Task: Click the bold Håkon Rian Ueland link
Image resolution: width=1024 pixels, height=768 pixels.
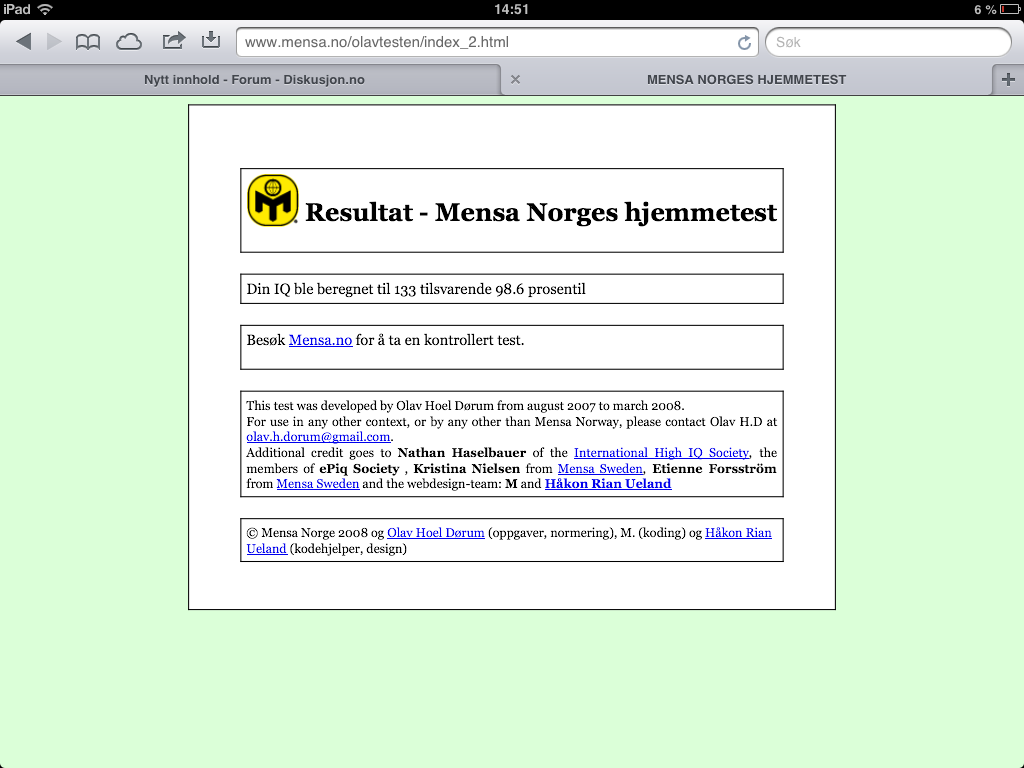Action: [x=608, y=484]
